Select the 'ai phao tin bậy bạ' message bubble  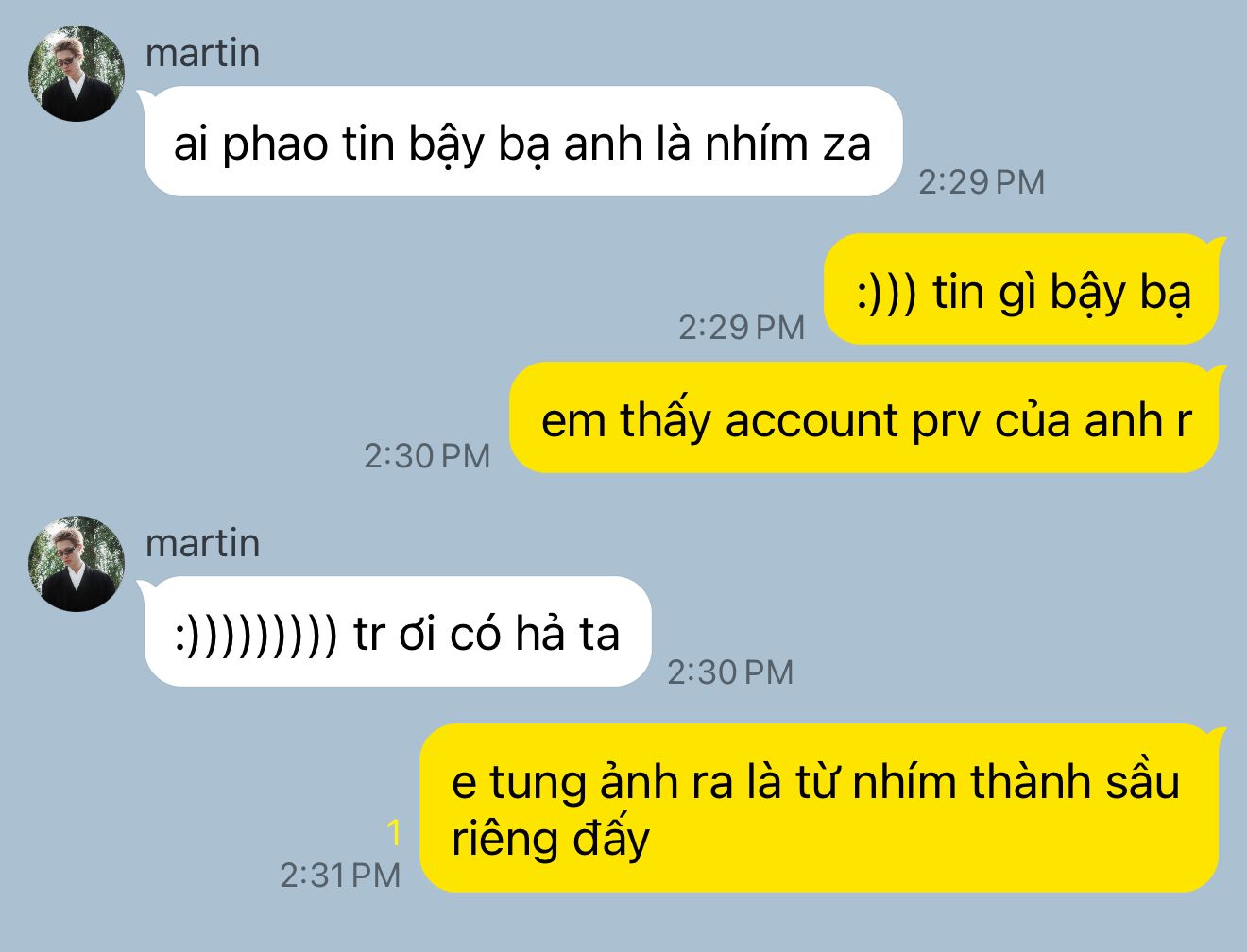click(522, 142)
